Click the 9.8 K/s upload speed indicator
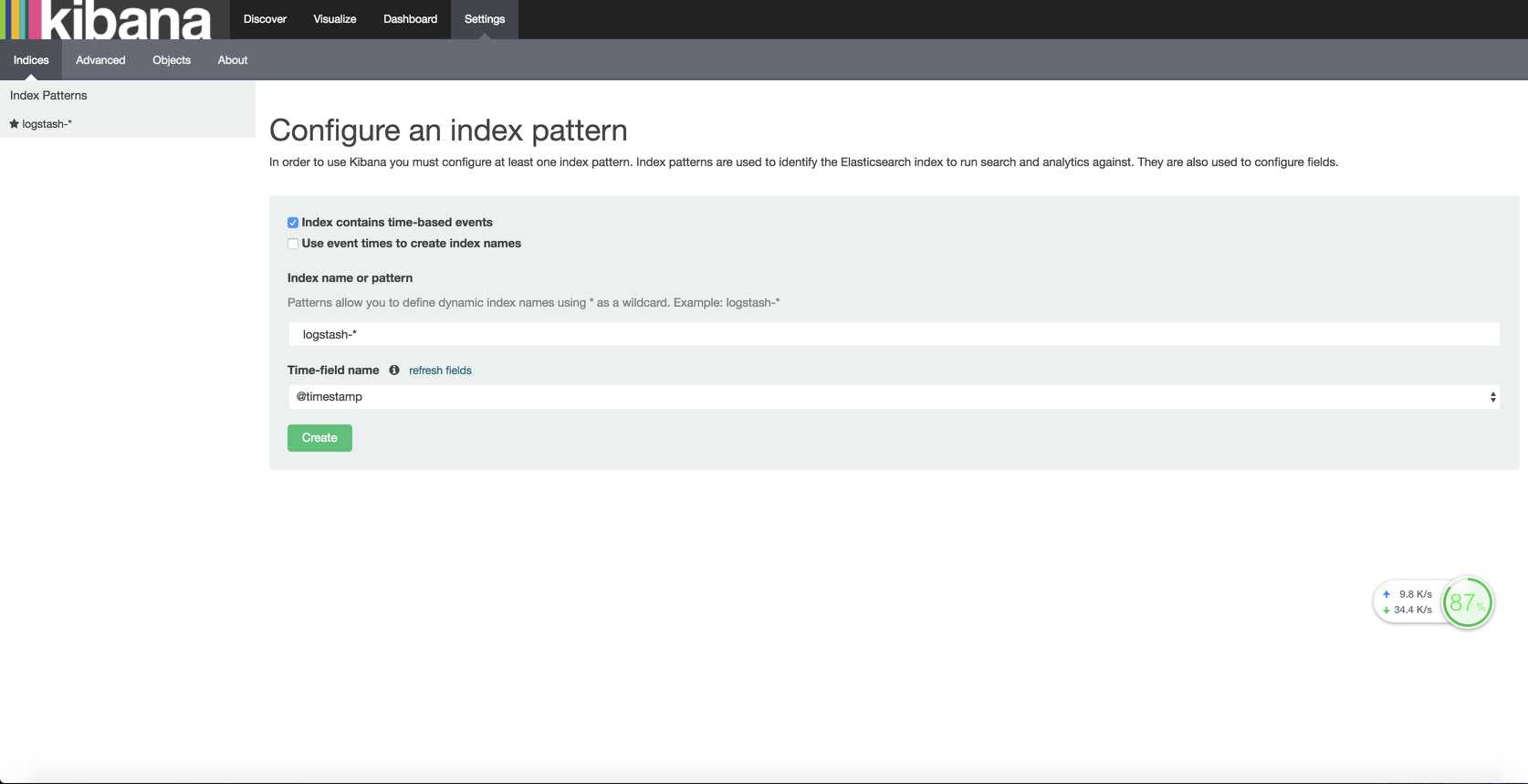This screenshot has height=784, width=1528. (x=1408, y=594)
